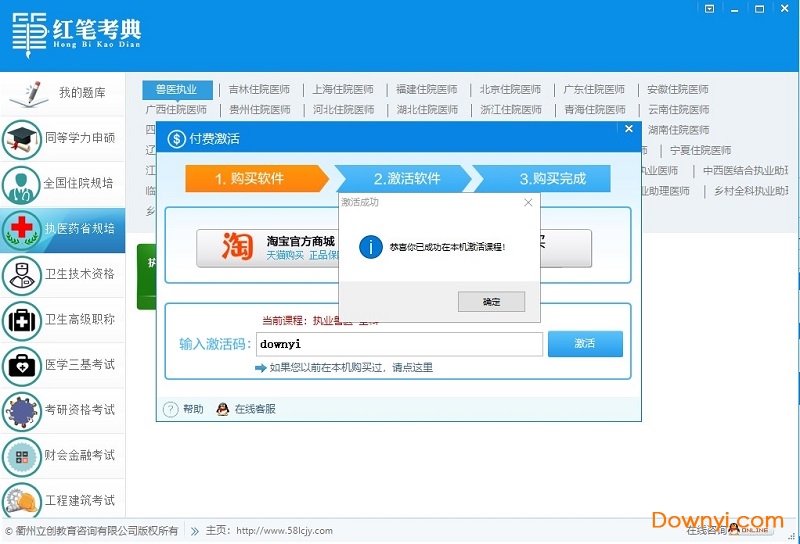Select the 工程建筑考试 helmet icon
800x544 pixels.
(x=21, y=500)
